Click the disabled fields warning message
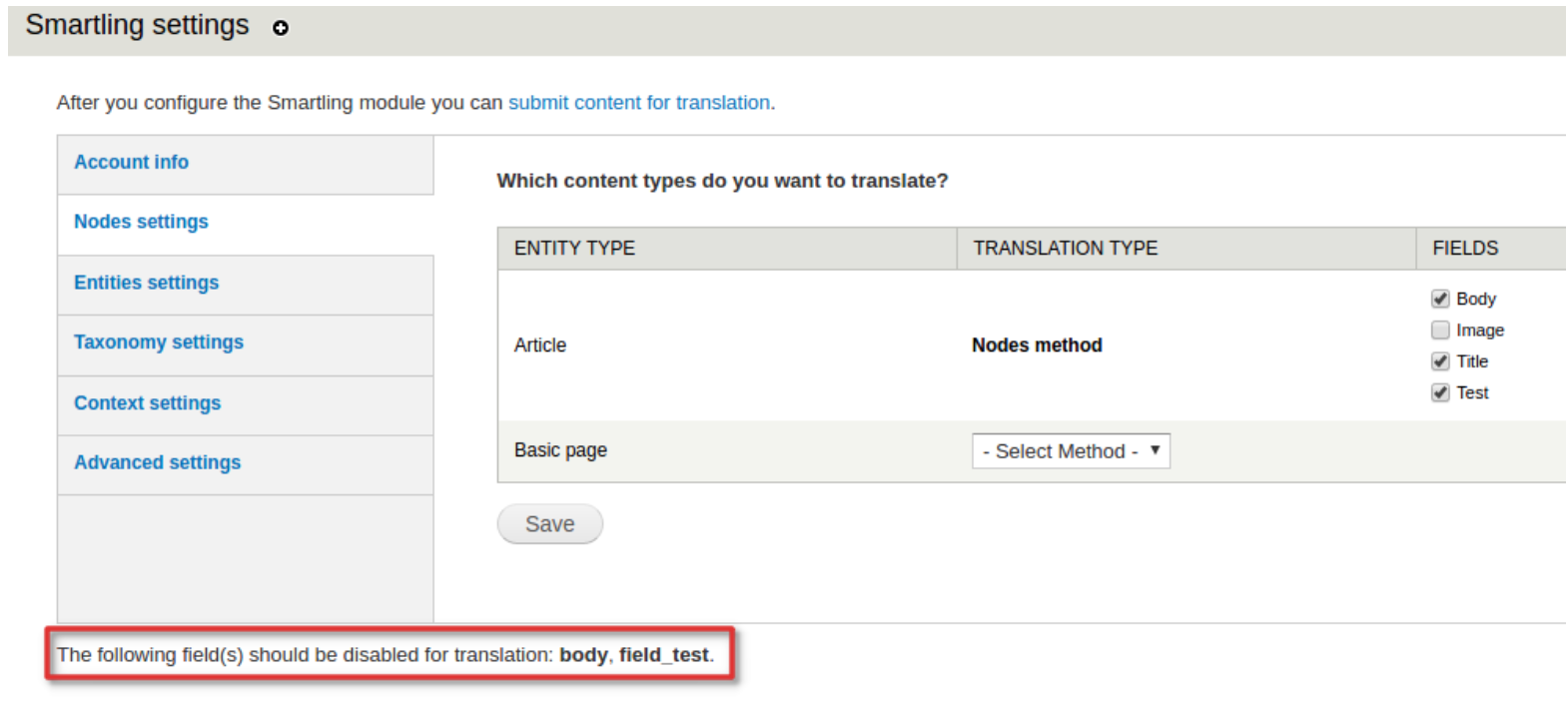The width and height of the screenshot is (1568, 709). coord(386,655)
